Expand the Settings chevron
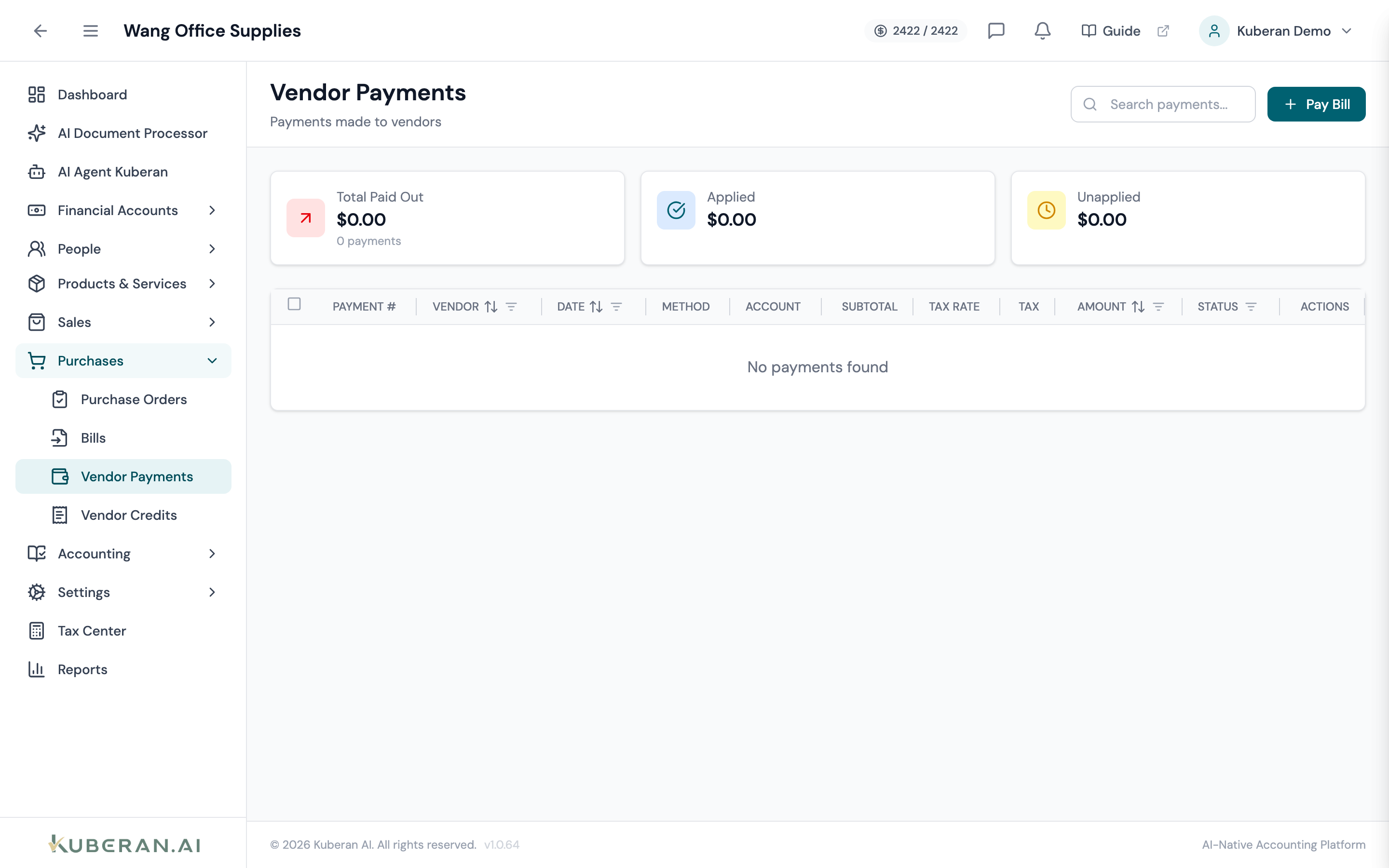The width and height of the screenshot is (1389, 868). (x=212, y=592)
